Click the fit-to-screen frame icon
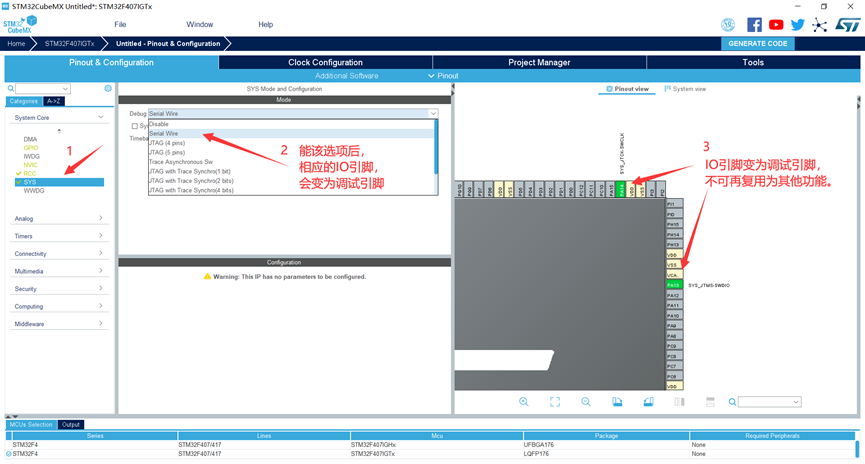Viewport: 865px width, 464px height. (x=555, y=402)
